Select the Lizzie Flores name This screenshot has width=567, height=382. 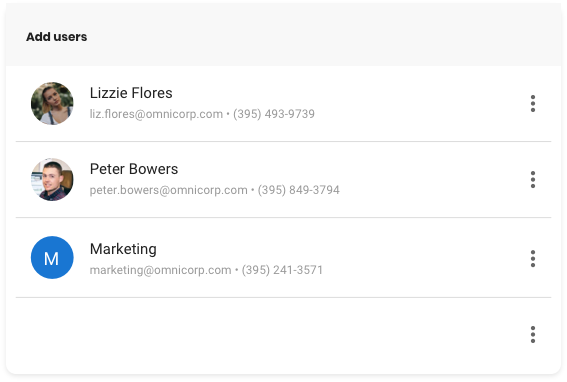click(x=131, y=93)
